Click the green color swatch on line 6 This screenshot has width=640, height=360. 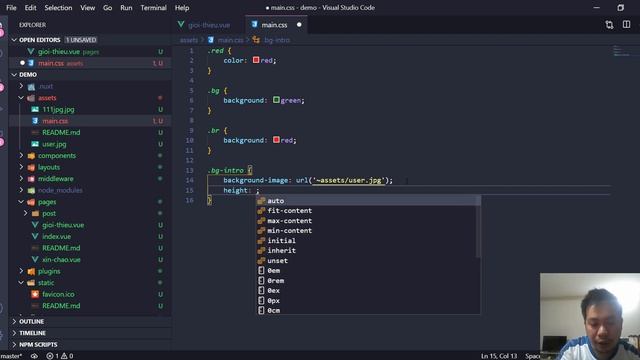click(x=276, y=100)
